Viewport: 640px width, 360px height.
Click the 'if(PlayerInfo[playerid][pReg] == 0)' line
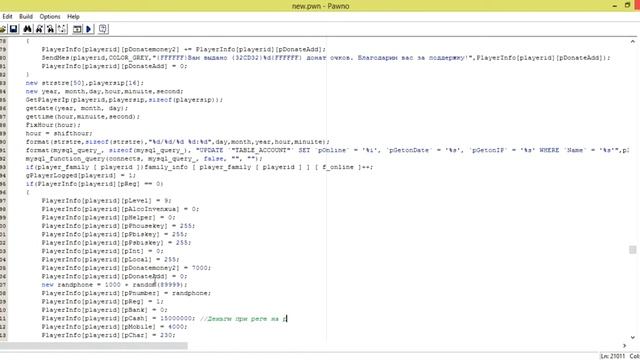pyautogui.click(x=94, y=184)
